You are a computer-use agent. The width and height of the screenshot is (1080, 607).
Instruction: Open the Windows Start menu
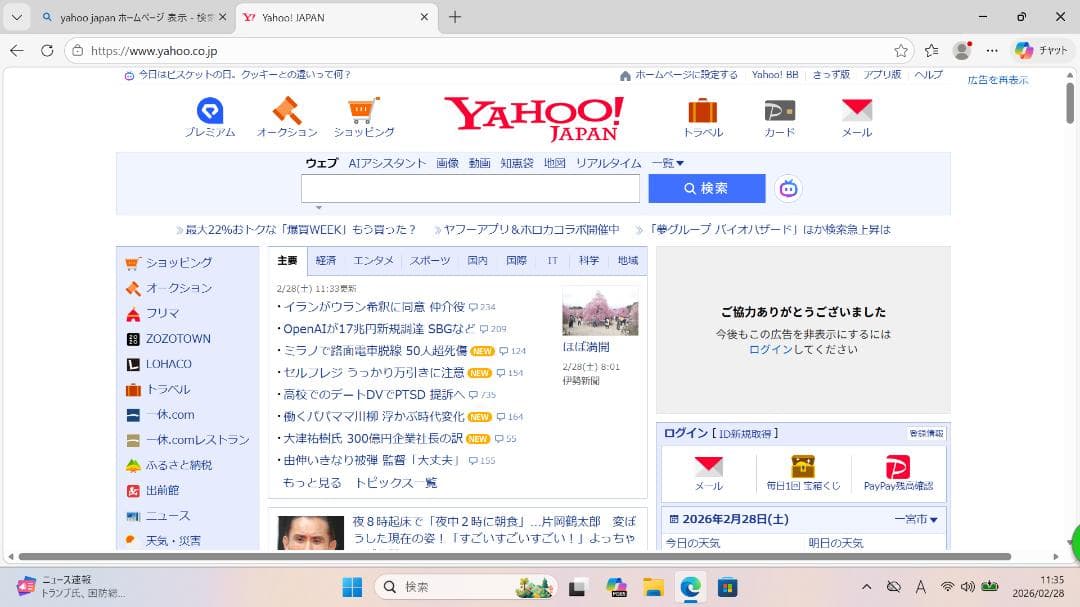click(x=352, y=587)
